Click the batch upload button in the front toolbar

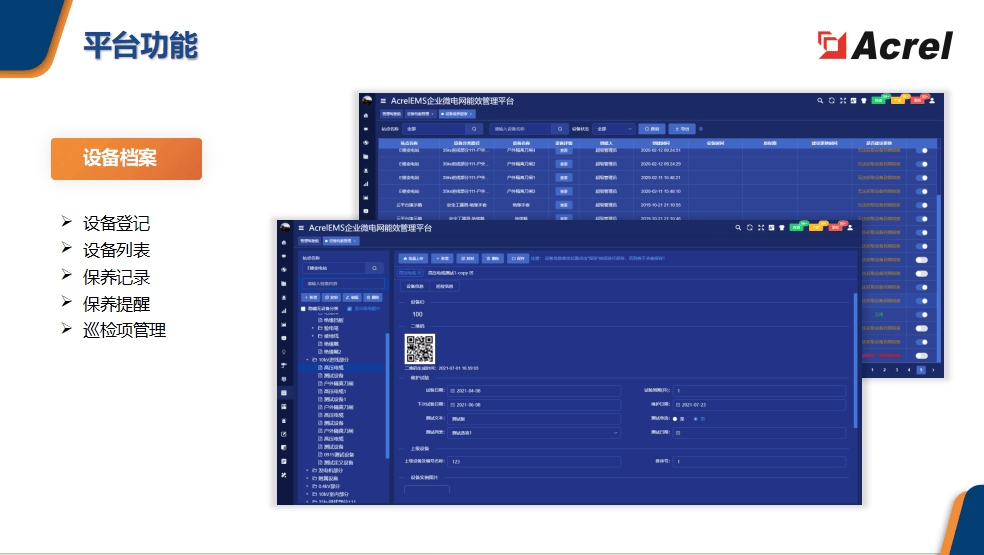tap(414, 259)
